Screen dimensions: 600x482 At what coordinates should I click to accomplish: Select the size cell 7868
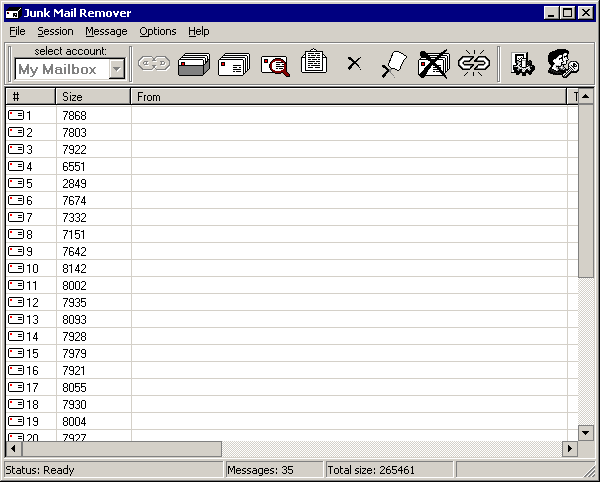tap(74, 115)
